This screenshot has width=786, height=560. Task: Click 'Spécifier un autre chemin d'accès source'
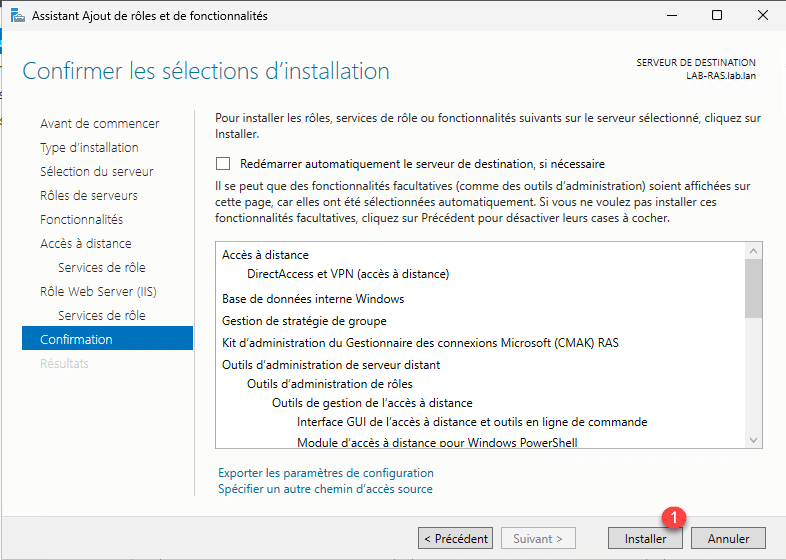pyautogui.click(x=325, y=489)
